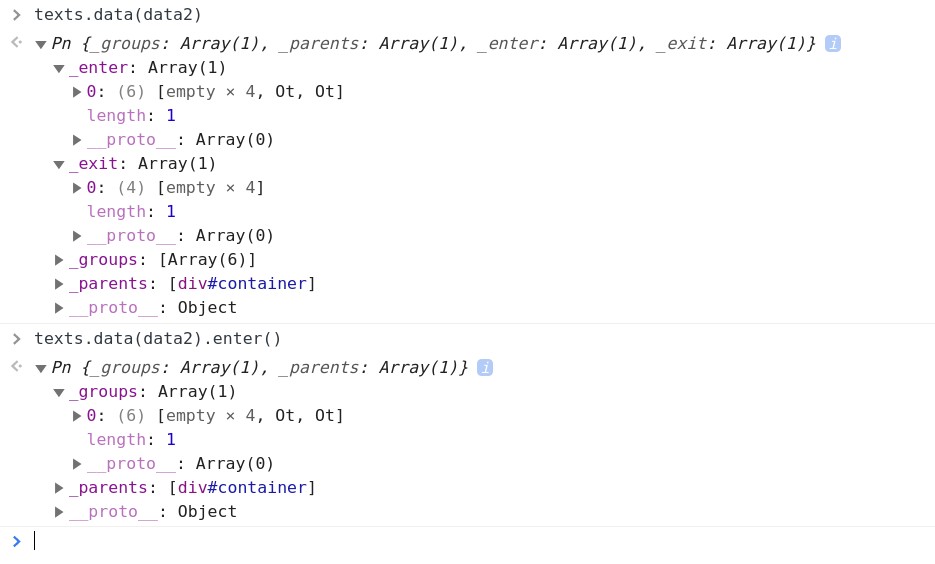Click the info icon after first Pn object
The image size is (935, 564).
click(x=833, y=44)
